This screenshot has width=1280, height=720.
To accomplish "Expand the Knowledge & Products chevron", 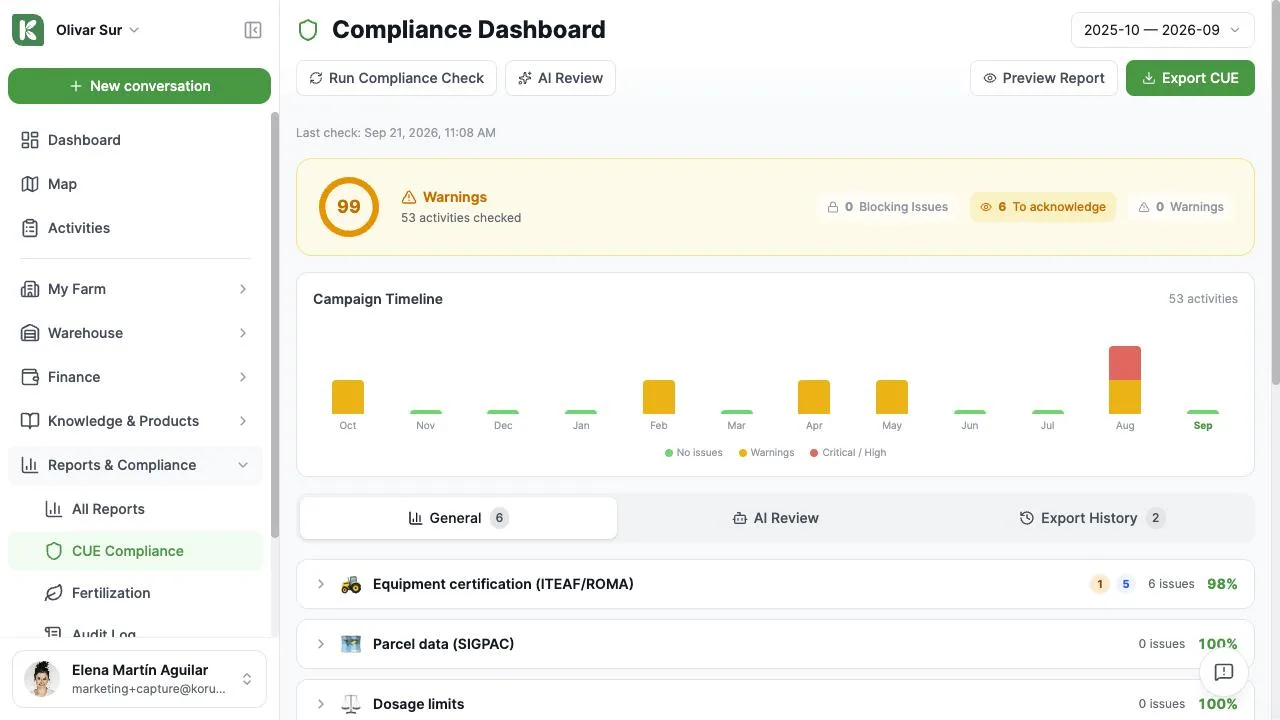I will click(x=243, y=421).
